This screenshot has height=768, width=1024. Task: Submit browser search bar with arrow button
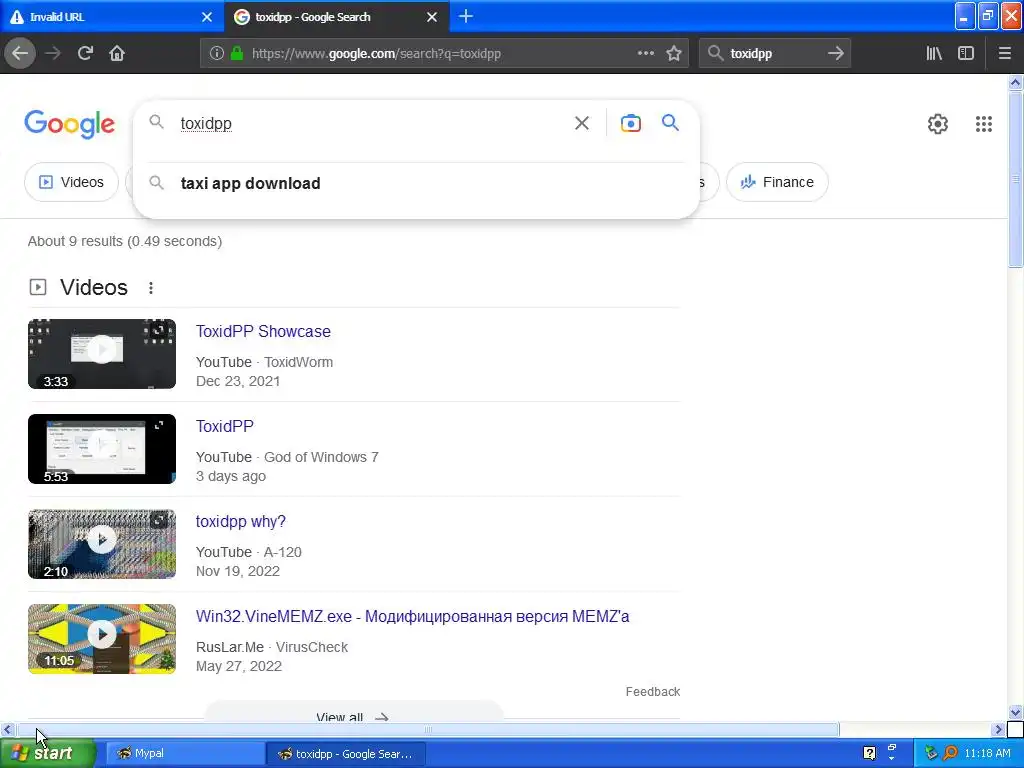(835, 54)
